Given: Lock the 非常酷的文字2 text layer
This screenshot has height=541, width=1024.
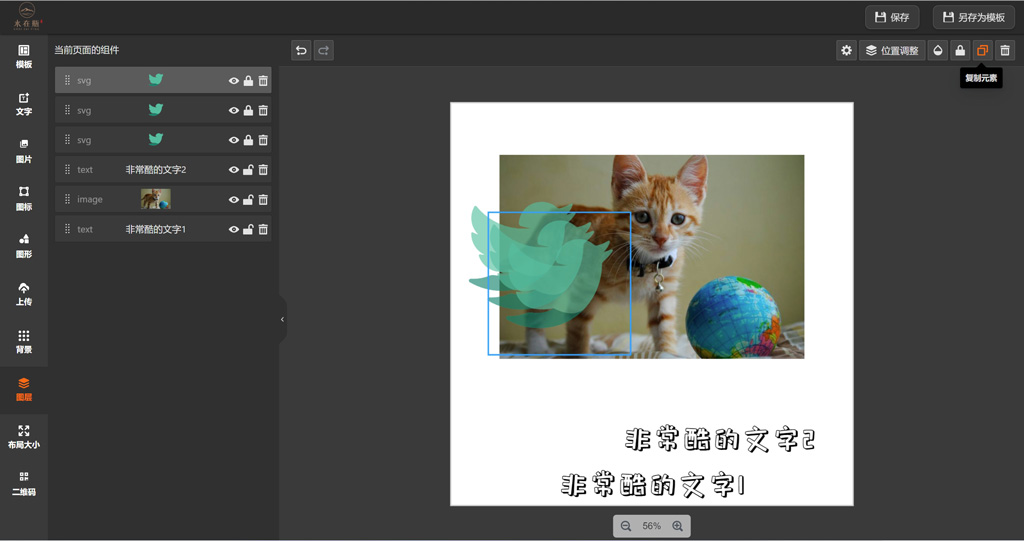Looking at the screenshot, I should coord(248,170).
